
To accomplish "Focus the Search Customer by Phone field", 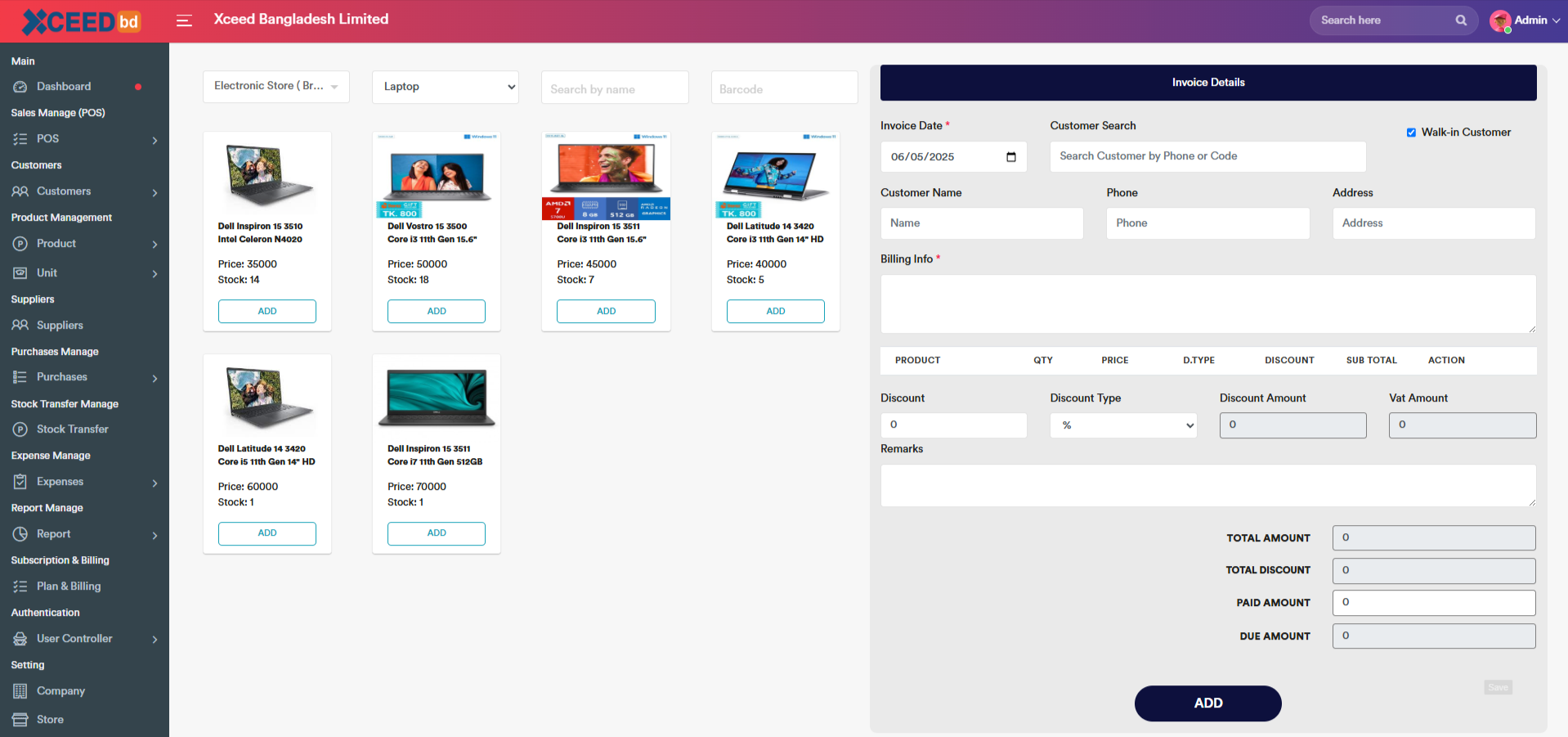I will tap(1207, 157).
